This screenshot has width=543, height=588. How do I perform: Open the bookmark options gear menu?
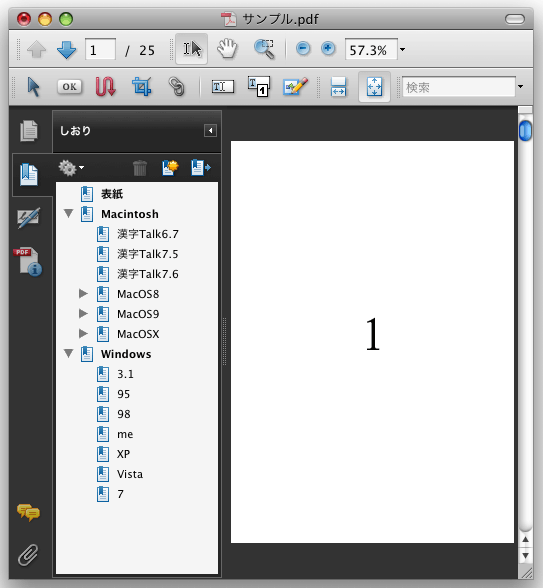click(x=70, y=168)
